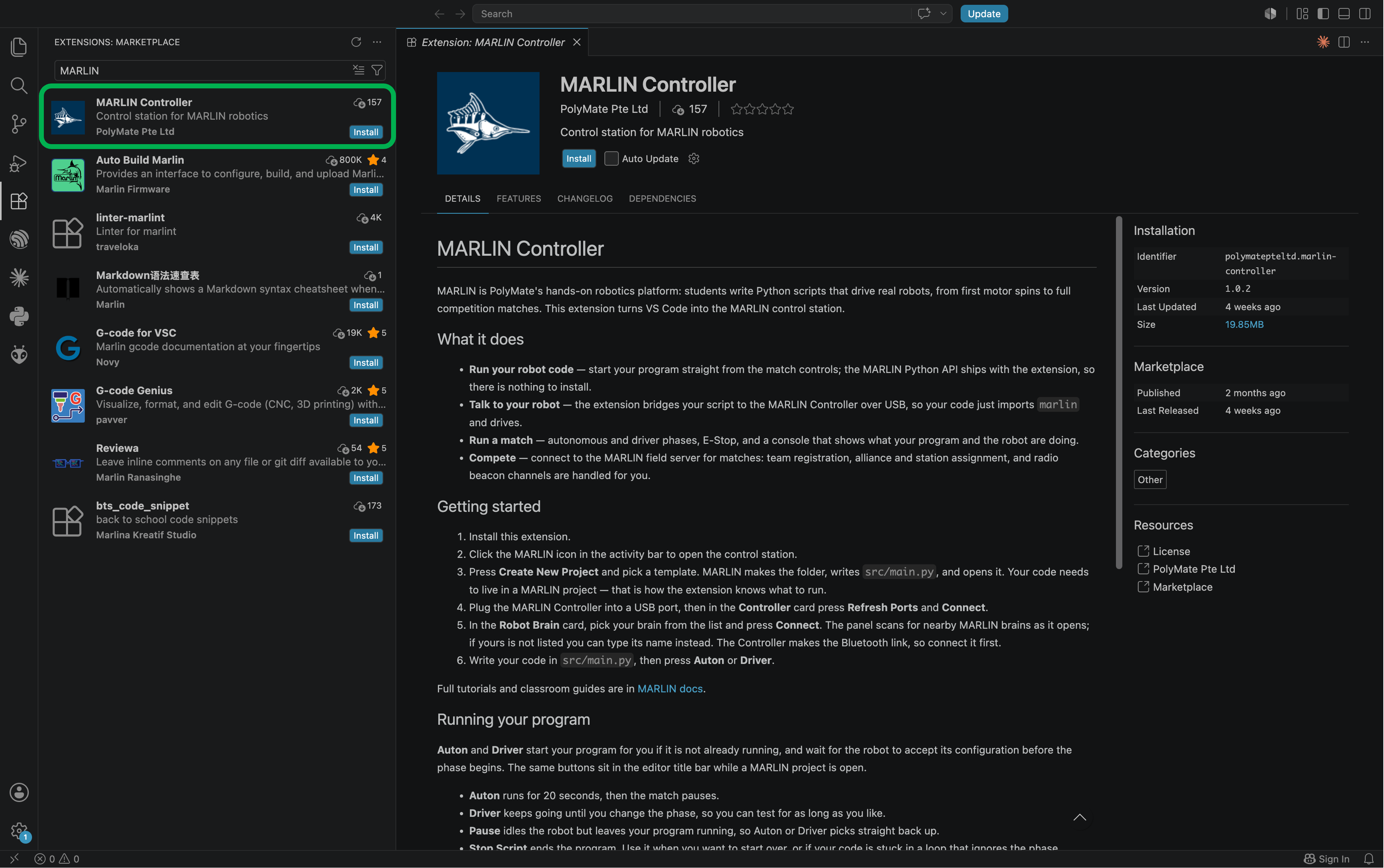
Task: Select G-code for VSC extension entry
Action: 217,347
